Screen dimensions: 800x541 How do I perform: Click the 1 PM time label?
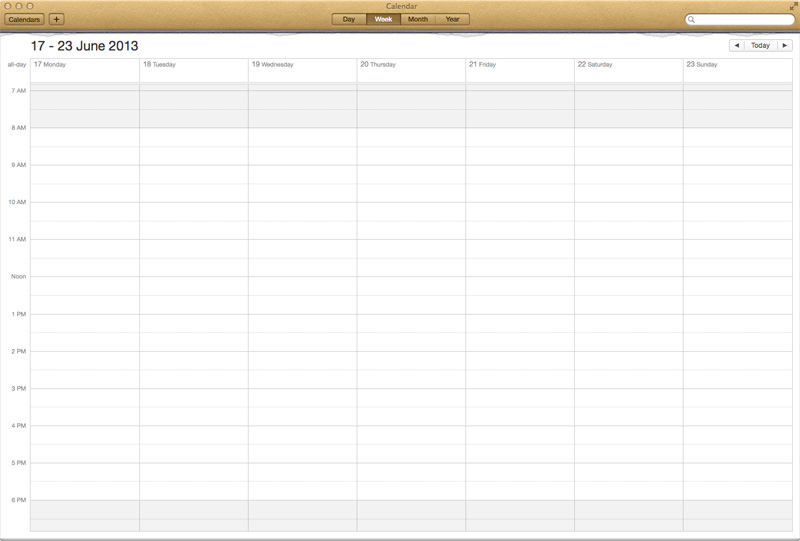[x=19, y=314]
